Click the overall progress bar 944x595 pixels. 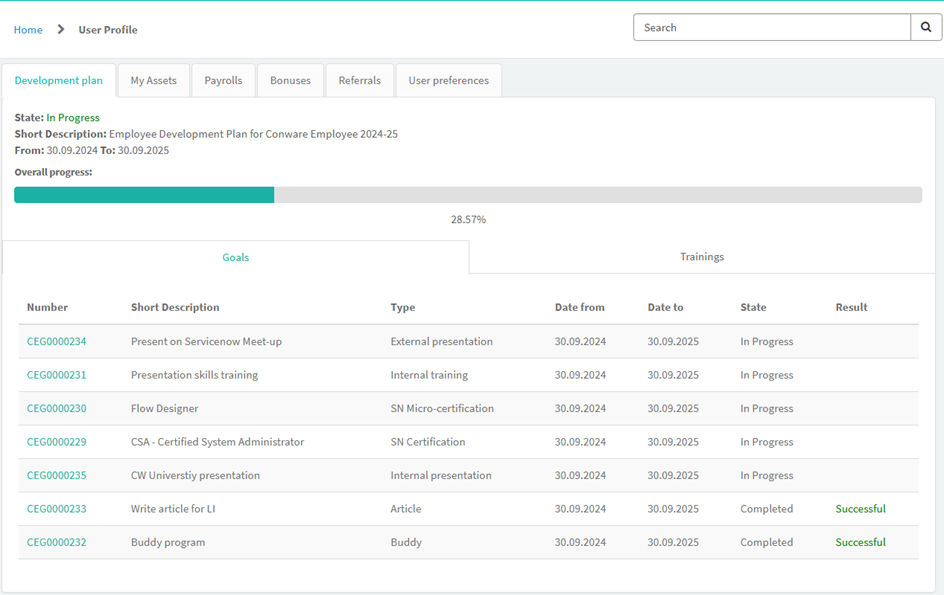468,195
